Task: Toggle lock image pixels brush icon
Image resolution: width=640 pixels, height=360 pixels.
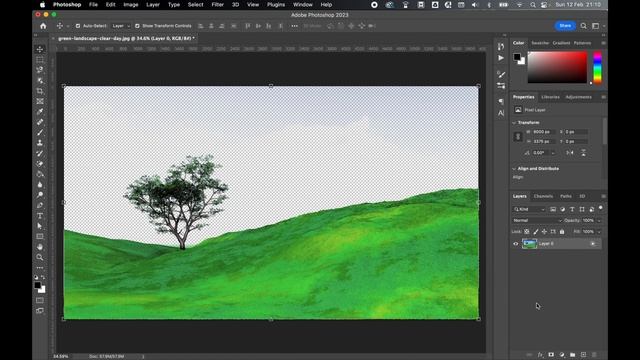Action: pos(536,232)
